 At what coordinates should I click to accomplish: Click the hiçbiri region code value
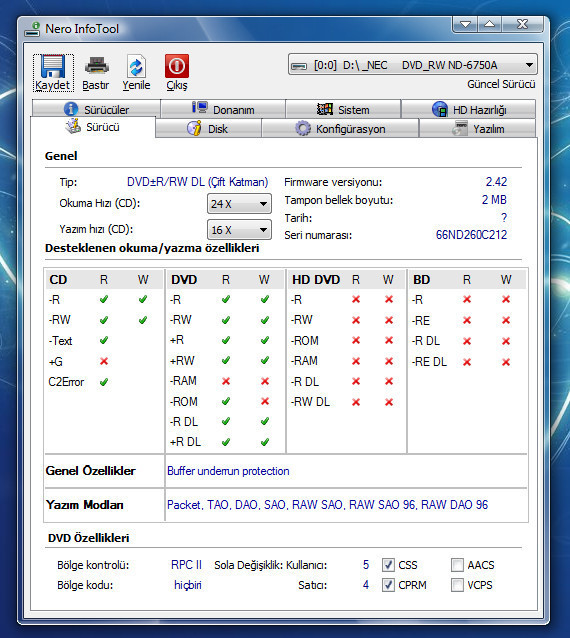pyautogui.click(x=188, y=585)
